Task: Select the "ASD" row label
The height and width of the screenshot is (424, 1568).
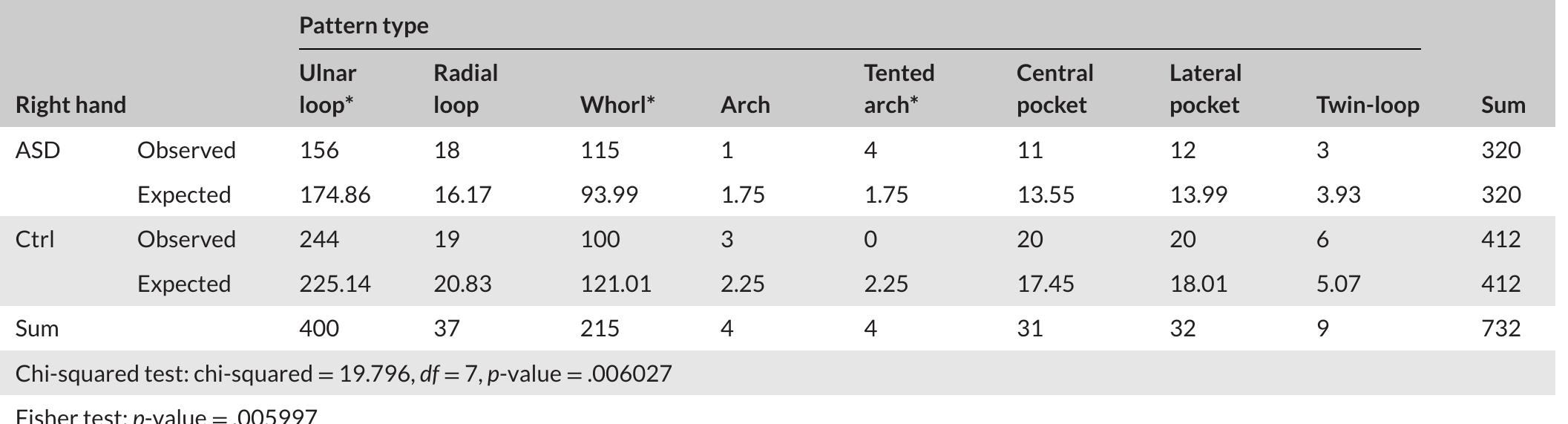Action: pos(37,150)
